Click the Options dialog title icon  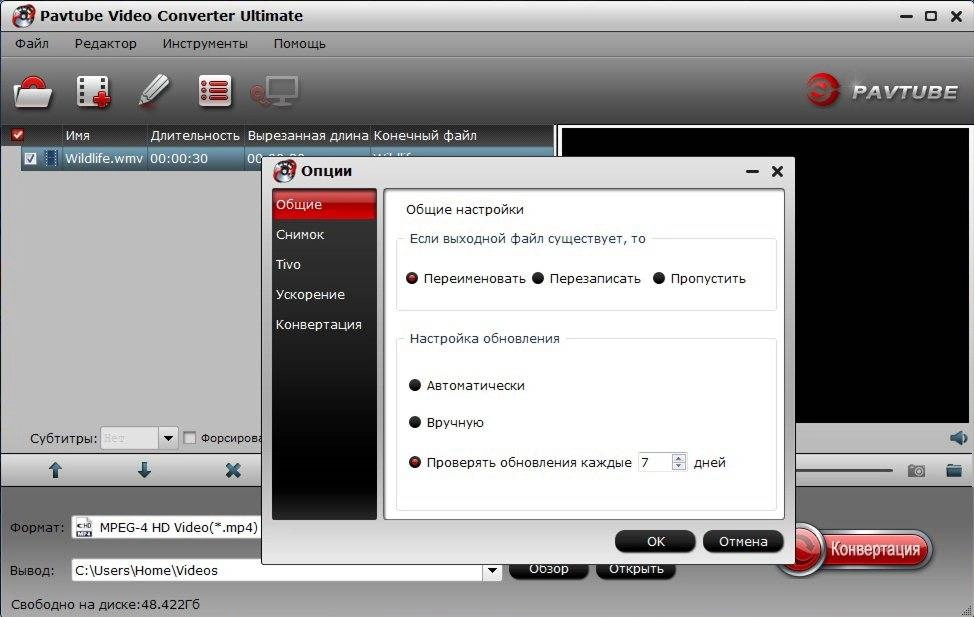click(x=284, y=171)
